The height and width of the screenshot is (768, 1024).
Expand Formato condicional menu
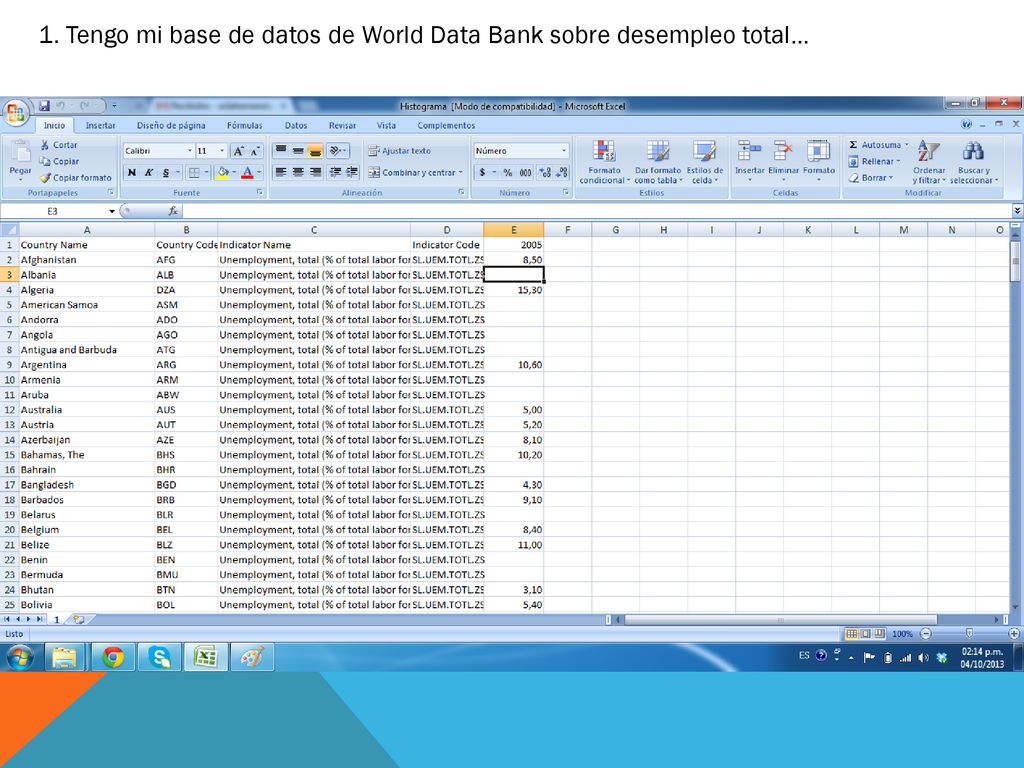point(604,162)
